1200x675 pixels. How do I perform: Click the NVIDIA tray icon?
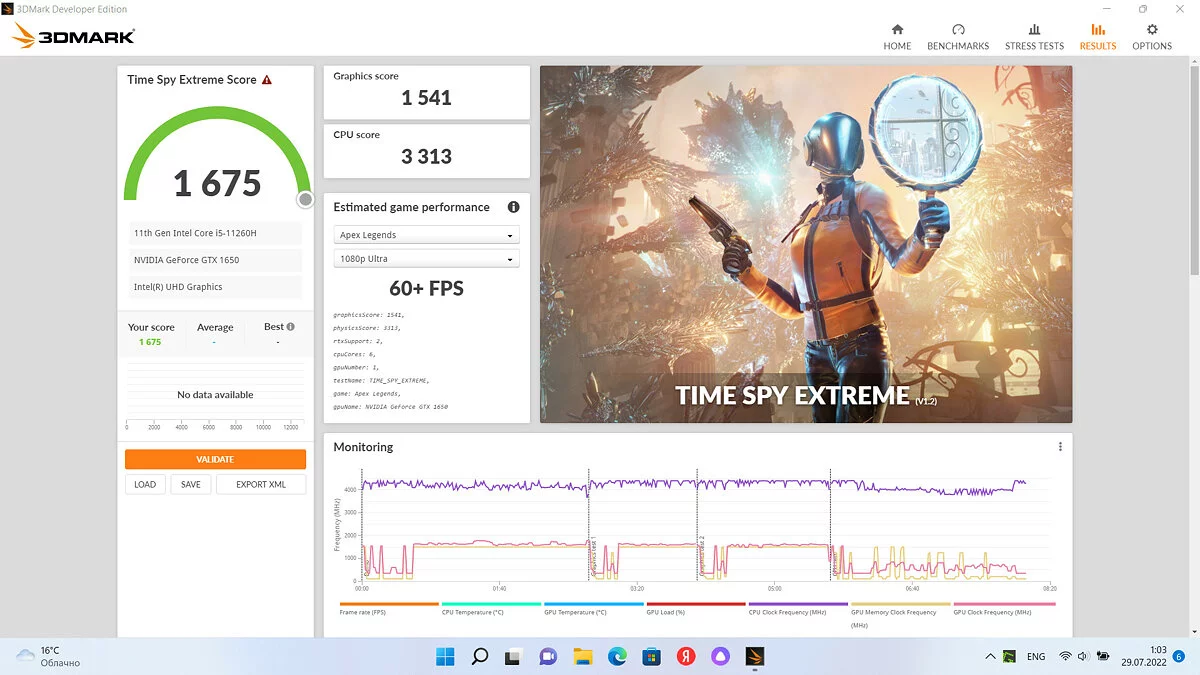click(x=1011, y=657)
